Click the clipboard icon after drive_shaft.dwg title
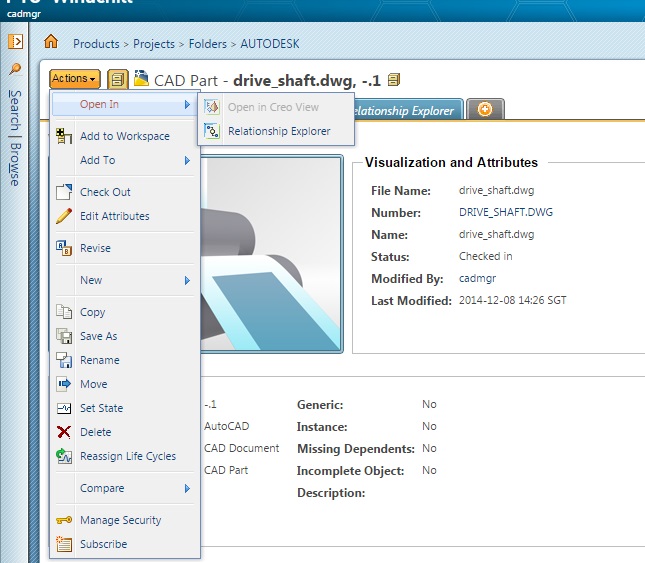The width and height of the screenshot is (645, 563). click(394, 79)
